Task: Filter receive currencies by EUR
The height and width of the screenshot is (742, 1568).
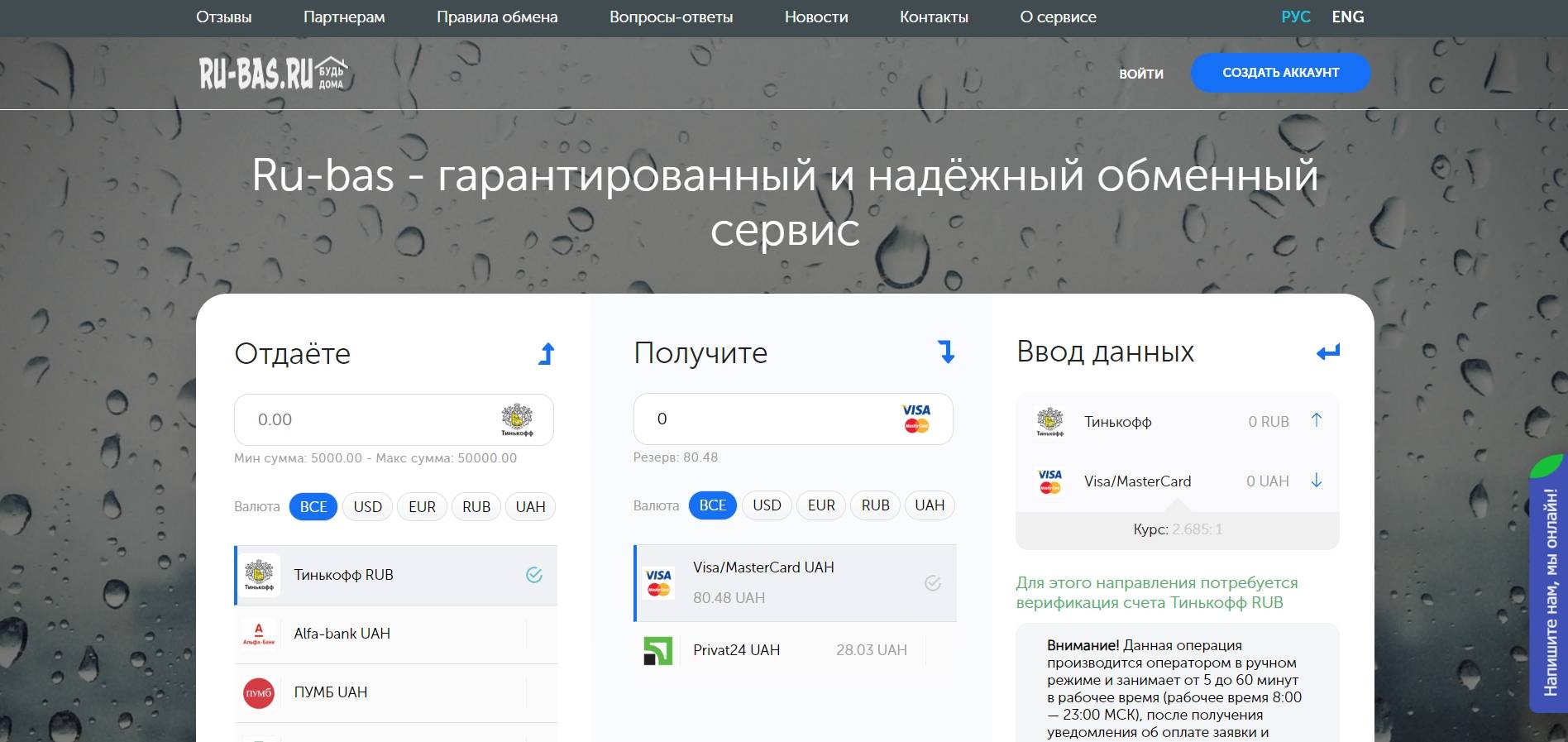Action: click(x=821, y=505)
